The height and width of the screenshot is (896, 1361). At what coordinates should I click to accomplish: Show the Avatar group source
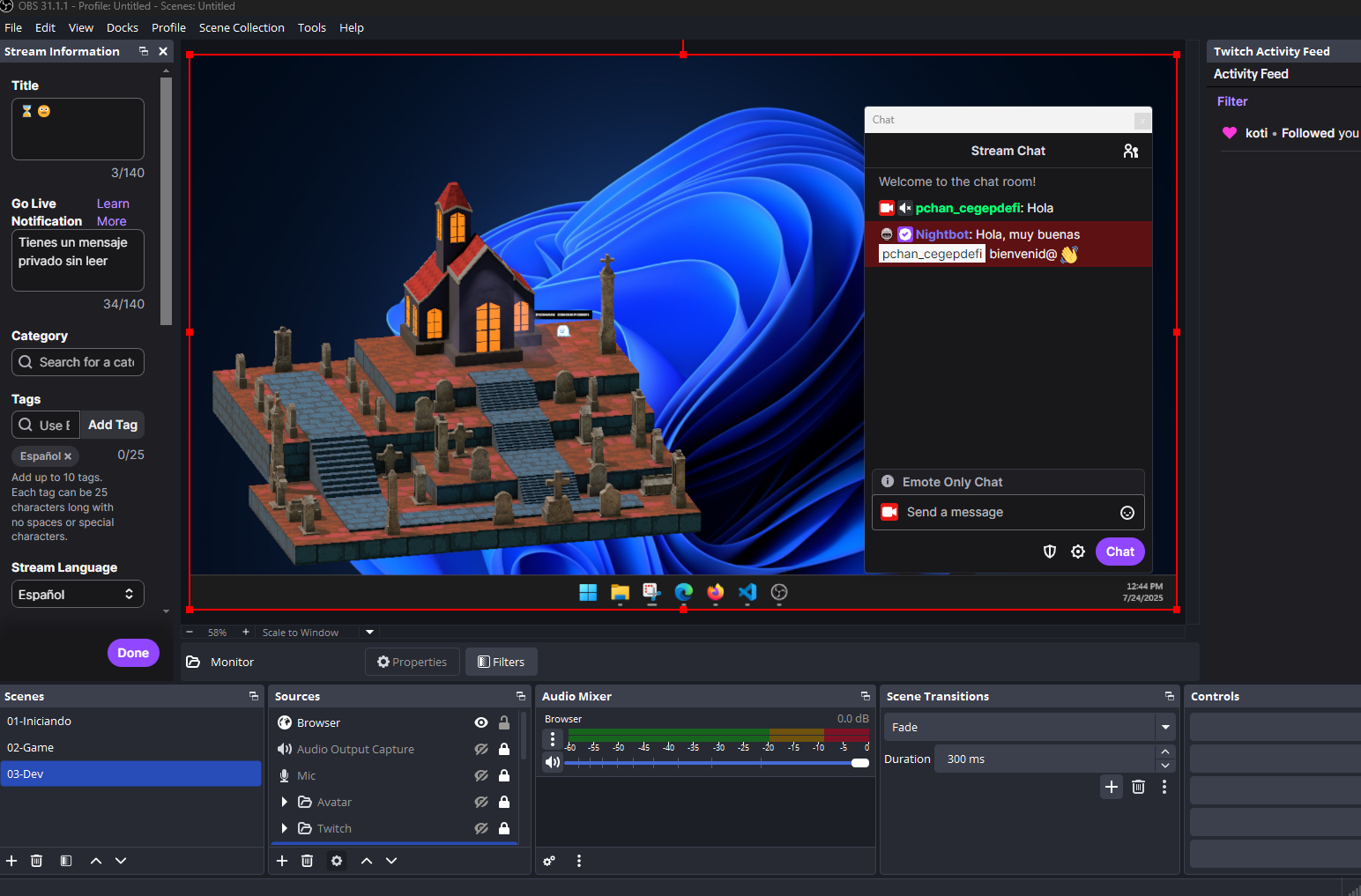coord(481,802)
